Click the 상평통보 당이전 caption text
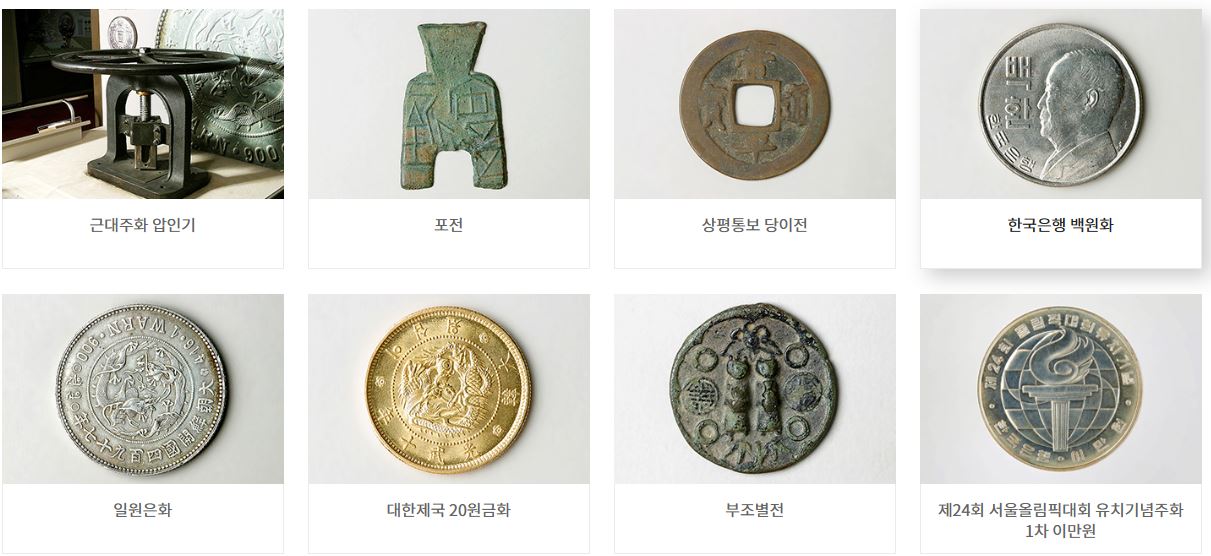The height and width of the screenshot is (556, 1211). tap(755, 225)
